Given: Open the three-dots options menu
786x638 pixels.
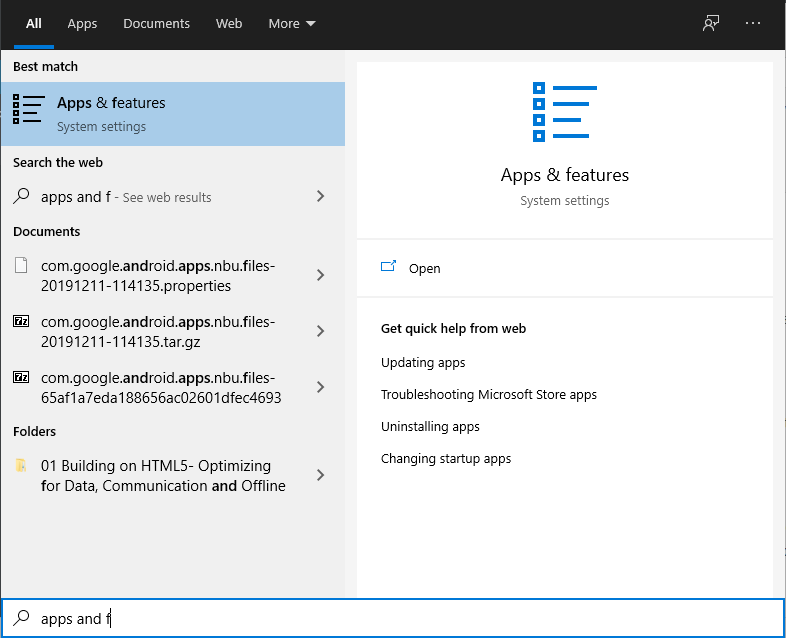Looking at the screenshot, I should pos(753,23).
